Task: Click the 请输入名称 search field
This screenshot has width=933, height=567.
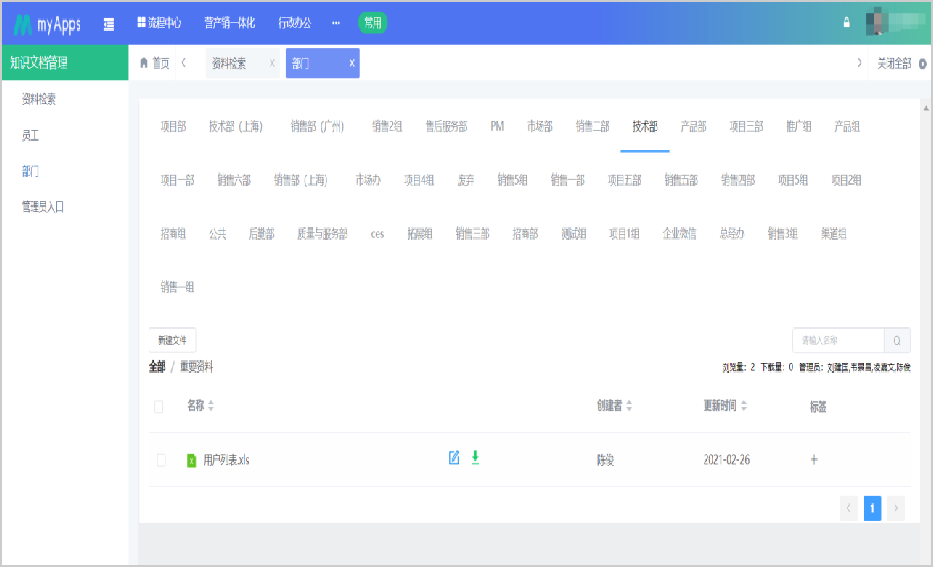Action: pos(838,340)
